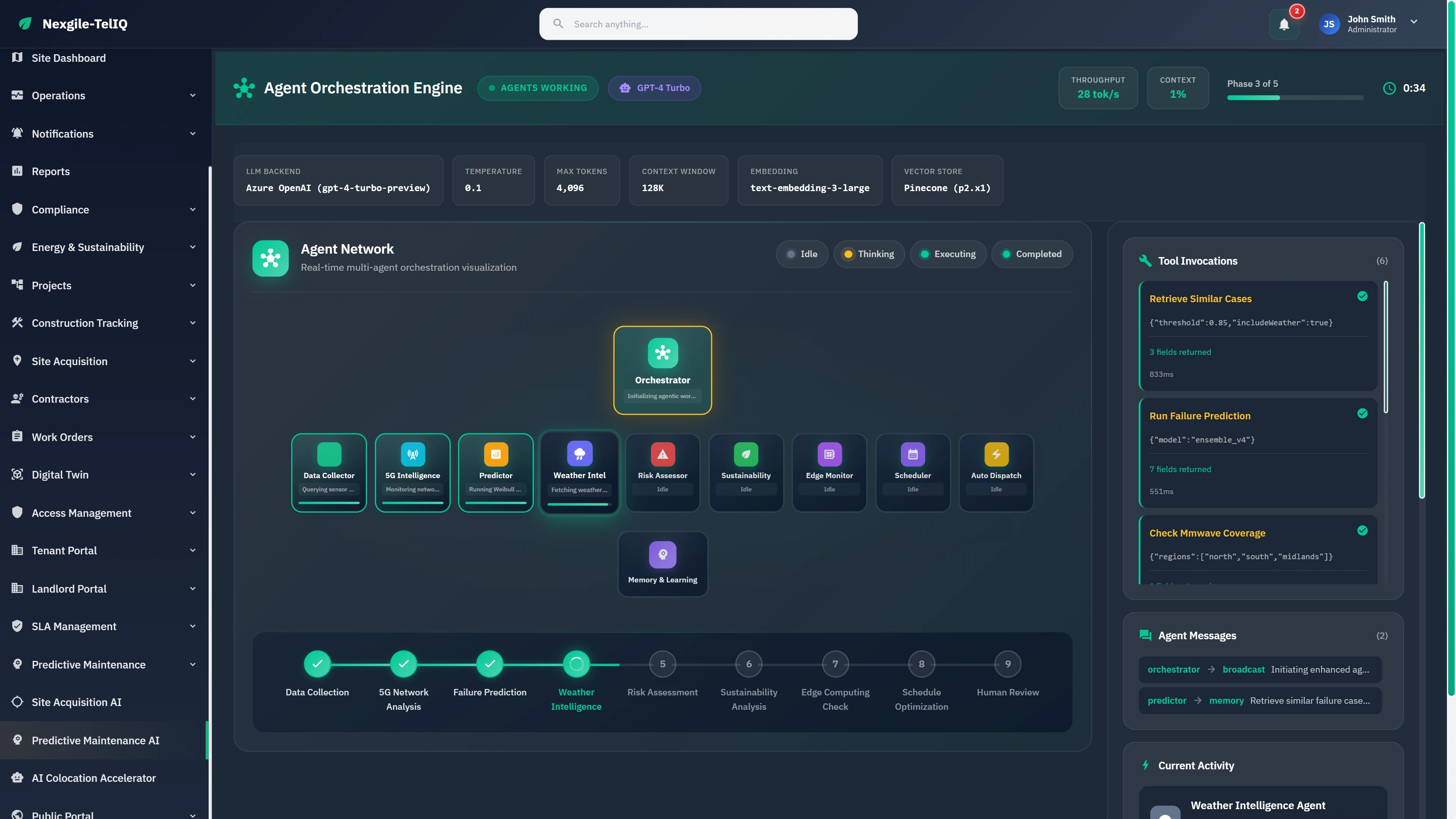Click the AGENTS WORKING status button

pyautogui.click(x=538, y=88)
